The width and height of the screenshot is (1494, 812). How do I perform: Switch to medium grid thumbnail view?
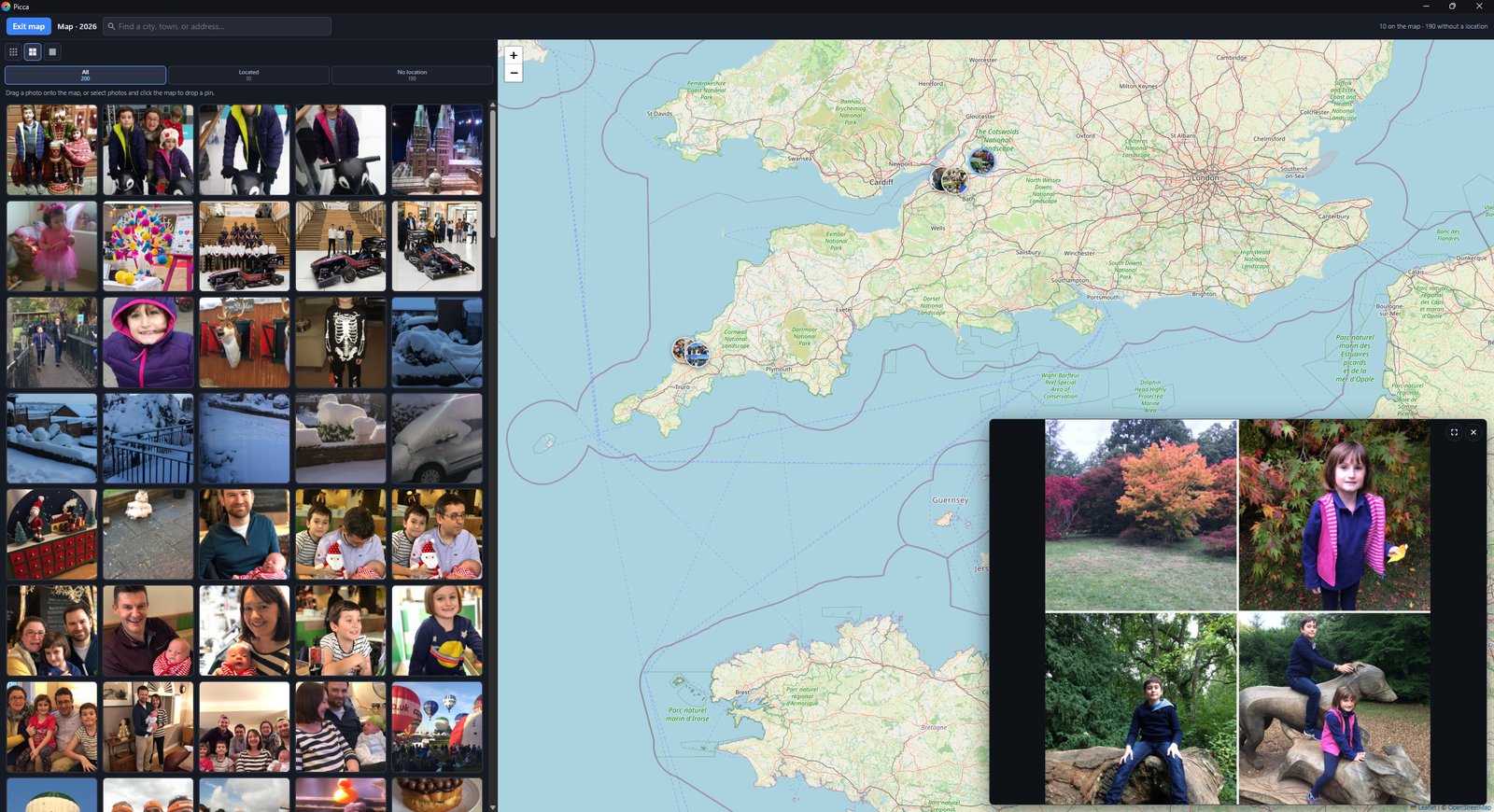click(33, 52)
